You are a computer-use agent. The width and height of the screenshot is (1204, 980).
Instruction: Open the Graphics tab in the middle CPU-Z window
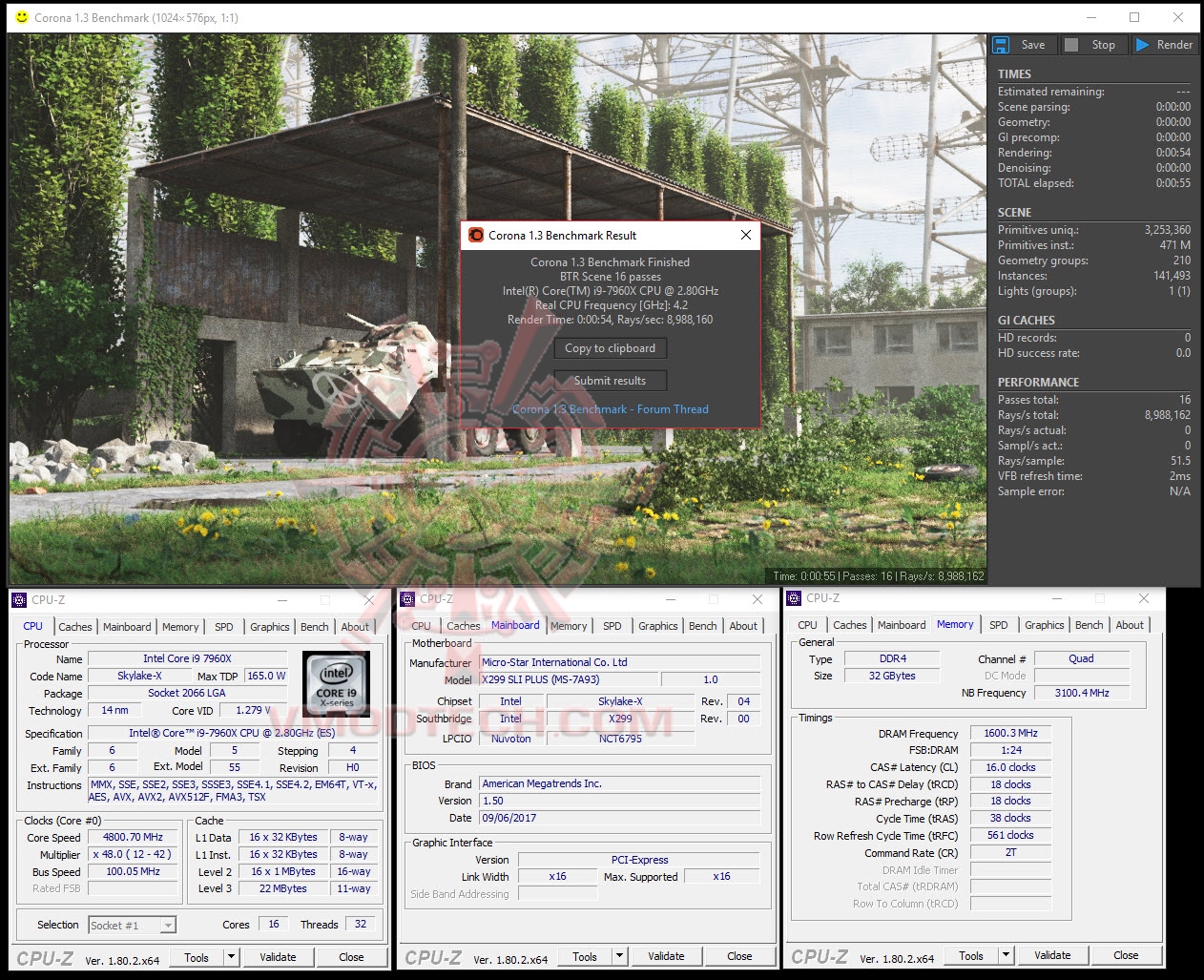657,626
